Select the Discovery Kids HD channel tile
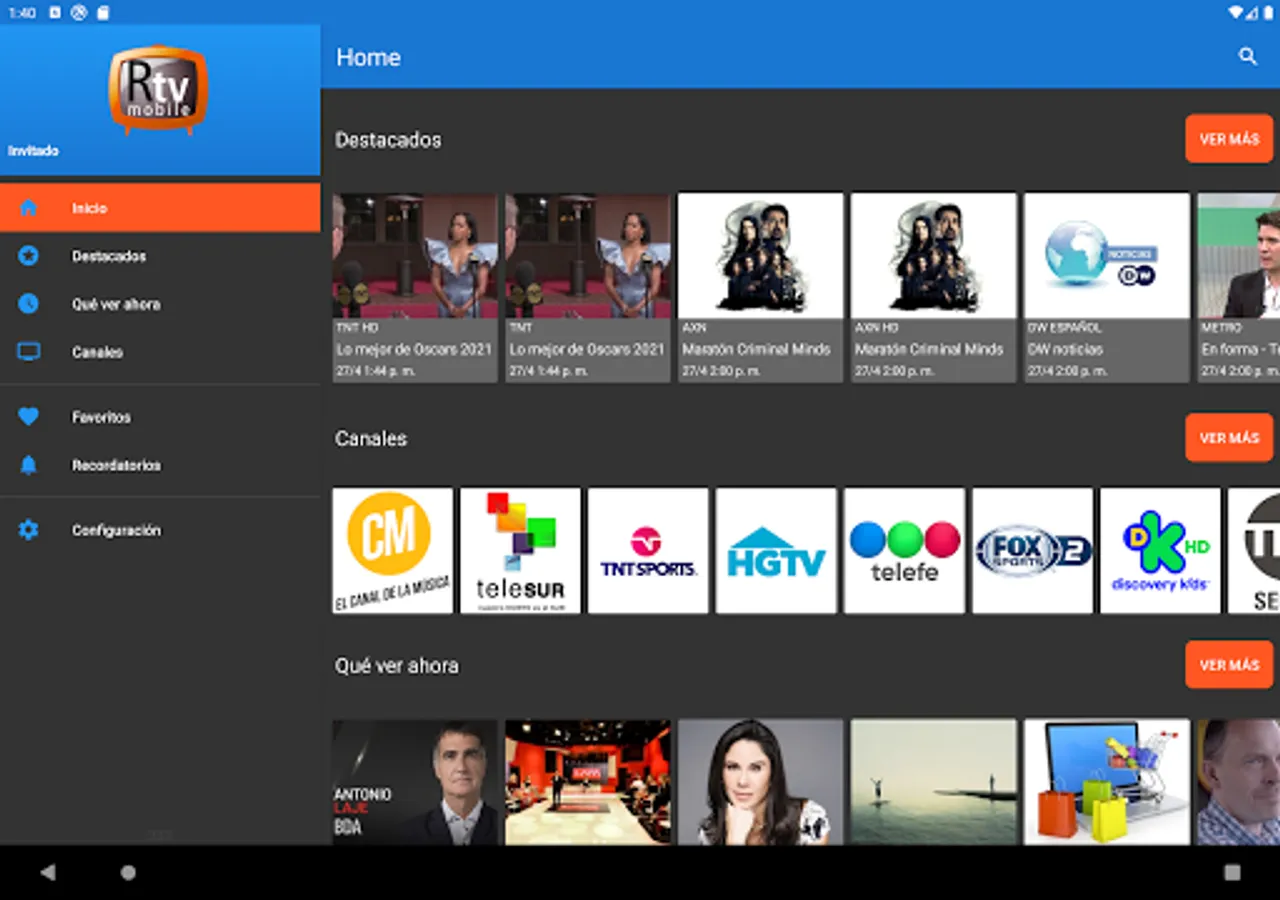This screenshot has width=1280, height=900. pyautogui.click(x=1160, y=551)
